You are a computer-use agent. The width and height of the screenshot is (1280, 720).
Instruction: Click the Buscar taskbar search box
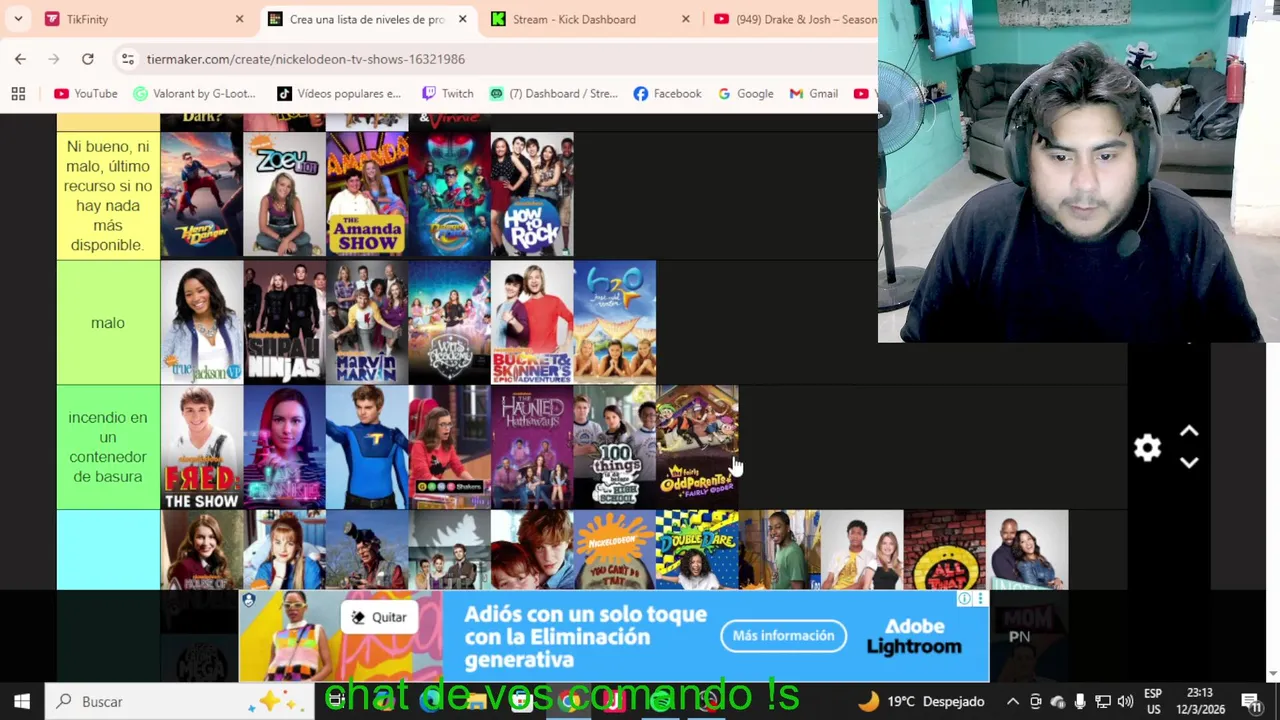click(180, 701)
